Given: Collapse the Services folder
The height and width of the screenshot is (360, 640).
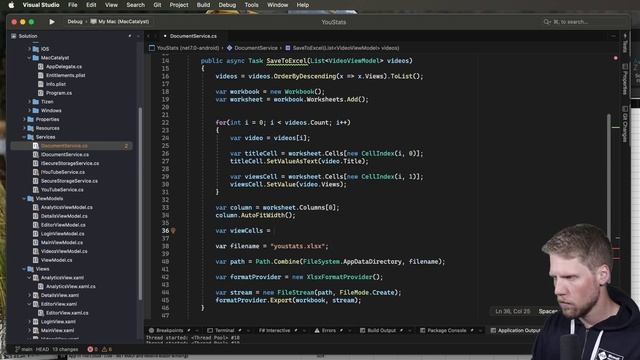Looking at the screenshot, I should coord(24,137).
